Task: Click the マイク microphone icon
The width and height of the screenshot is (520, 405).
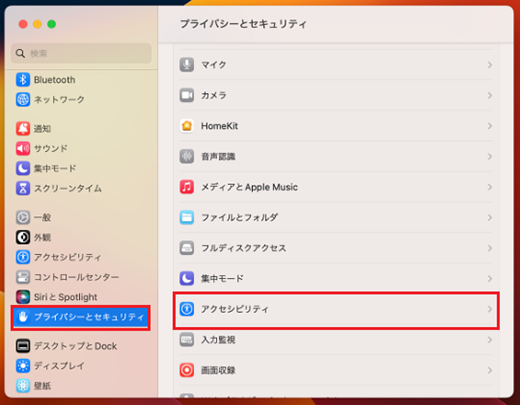Action: coord(187,65)
